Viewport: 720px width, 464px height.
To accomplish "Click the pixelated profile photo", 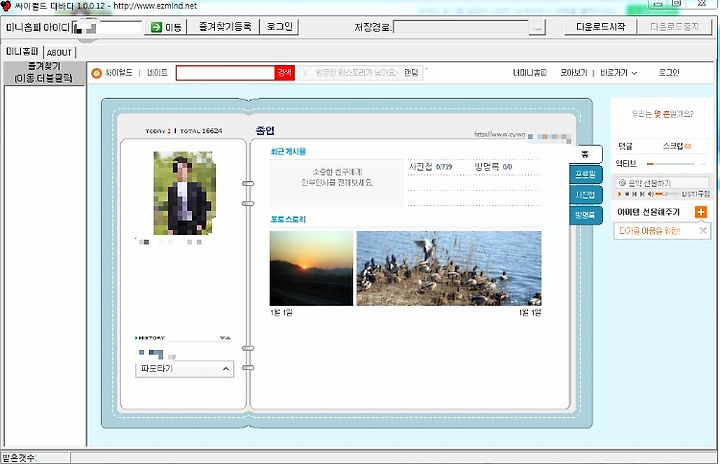I will pyautogui.click(x=185, y=193).
